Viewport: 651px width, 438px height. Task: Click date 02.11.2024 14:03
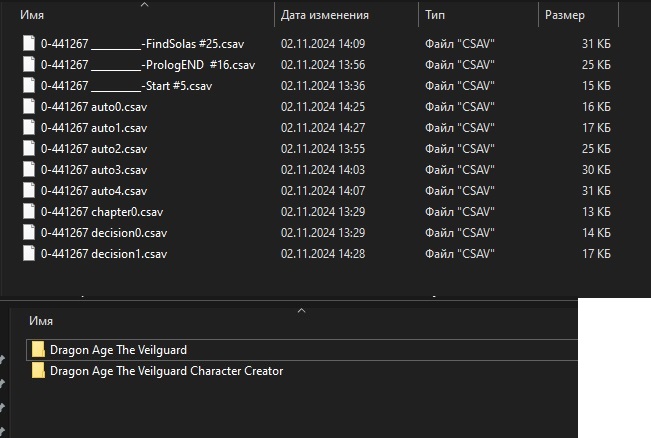coord(323,170)
